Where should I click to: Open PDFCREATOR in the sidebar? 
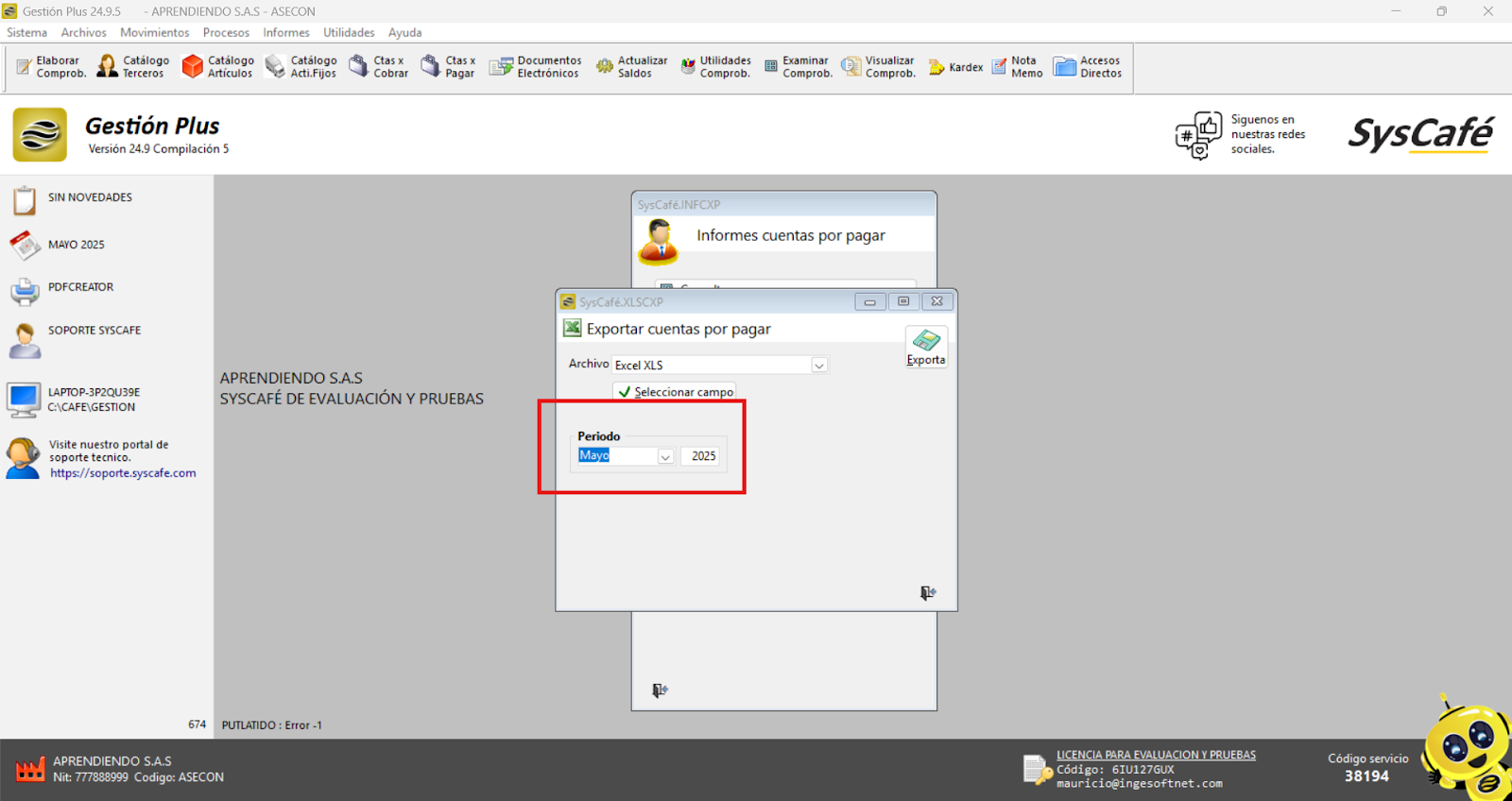coord(80,287)
